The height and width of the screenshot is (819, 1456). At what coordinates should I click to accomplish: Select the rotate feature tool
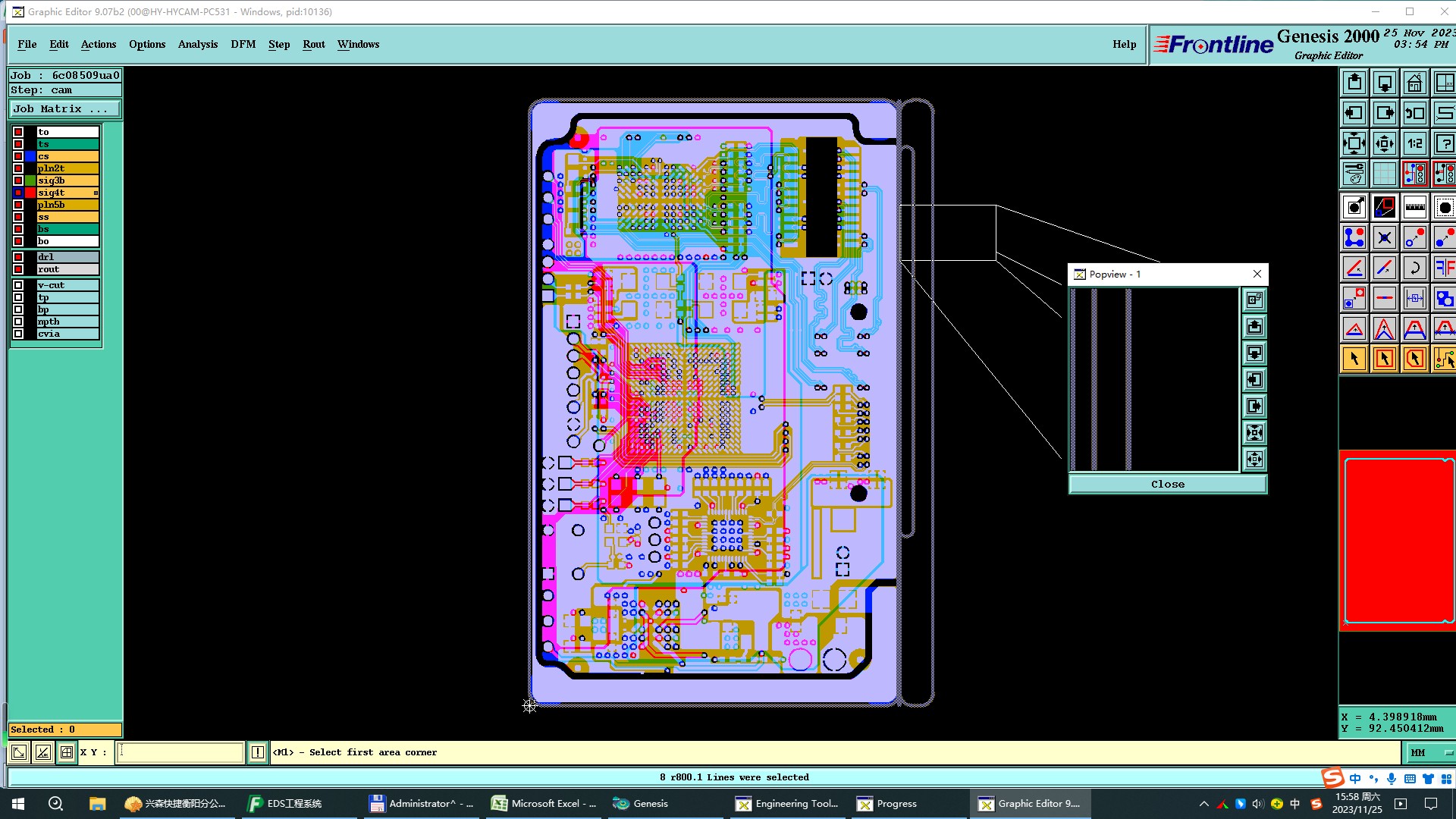[x=1414, y=268]
